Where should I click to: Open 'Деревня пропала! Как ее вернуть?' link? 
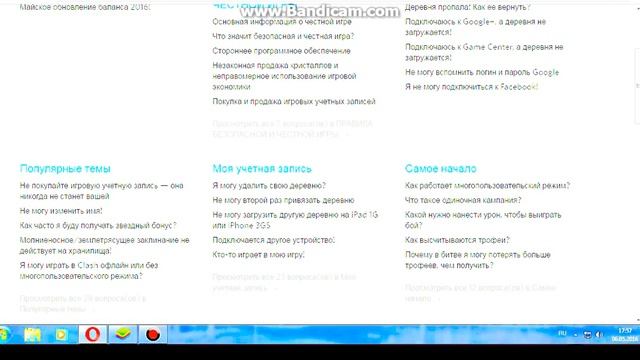tap(468, 7)
